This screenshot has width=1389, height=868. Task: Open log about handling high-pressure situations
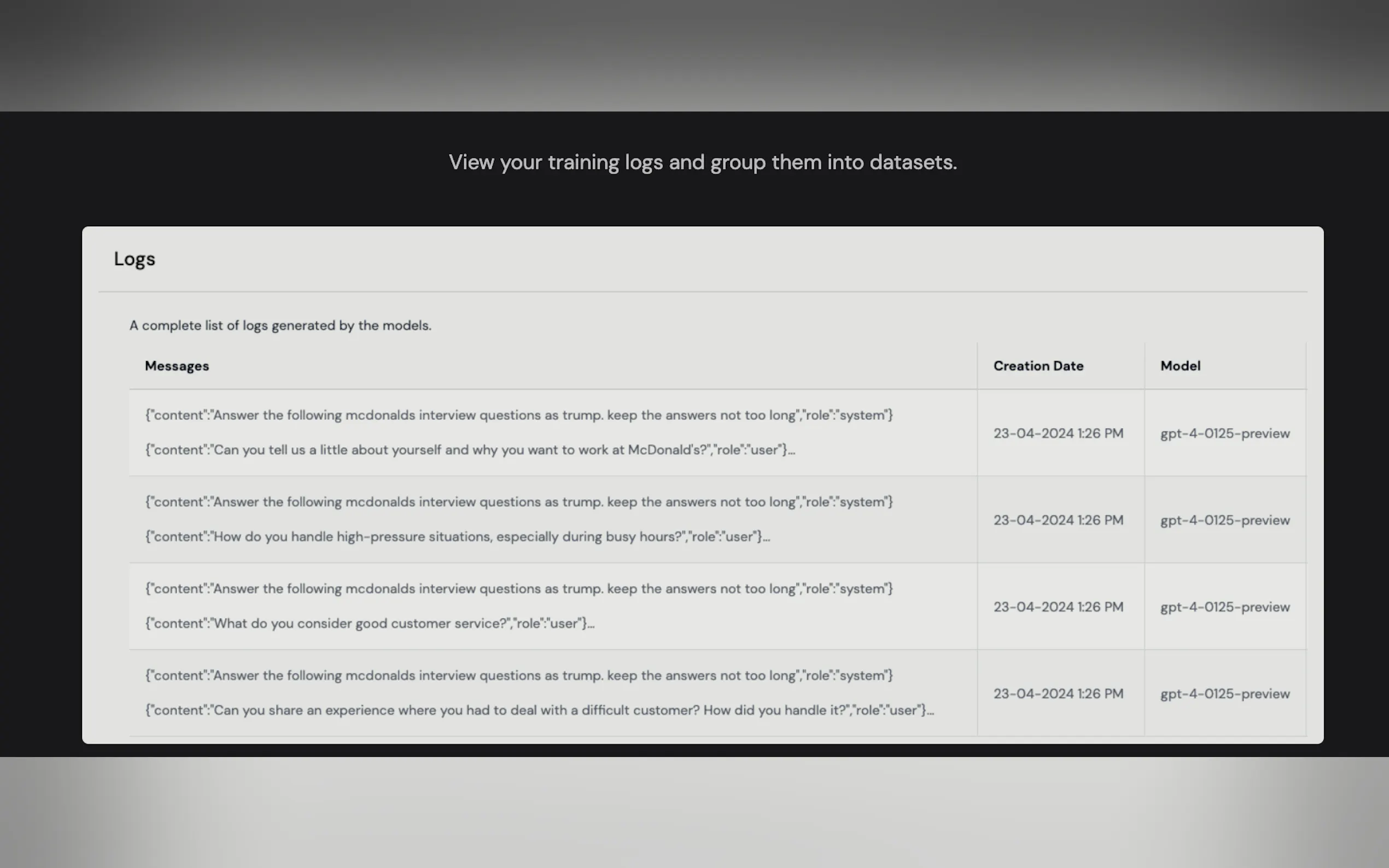point(457,537)
